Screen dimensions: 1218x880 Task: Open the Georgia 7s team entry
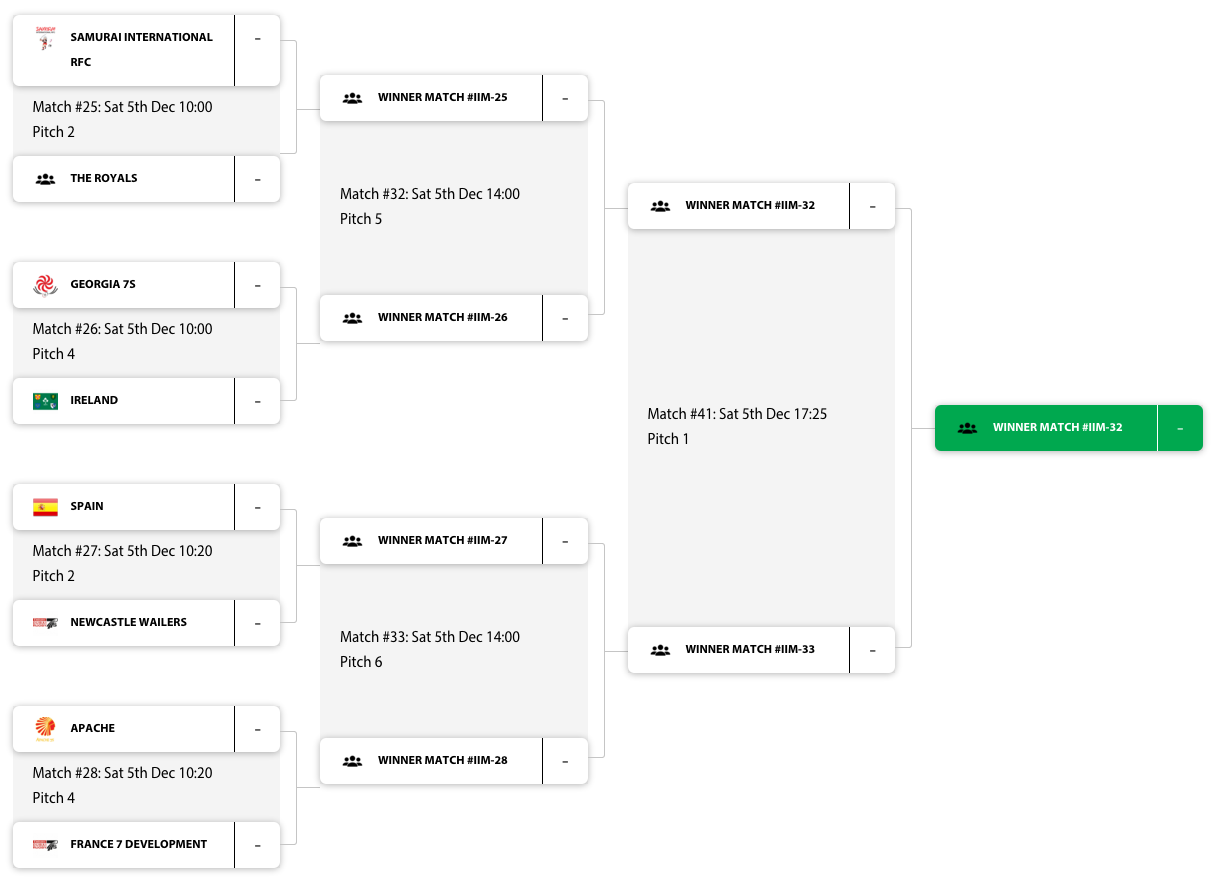click(103, 285)
